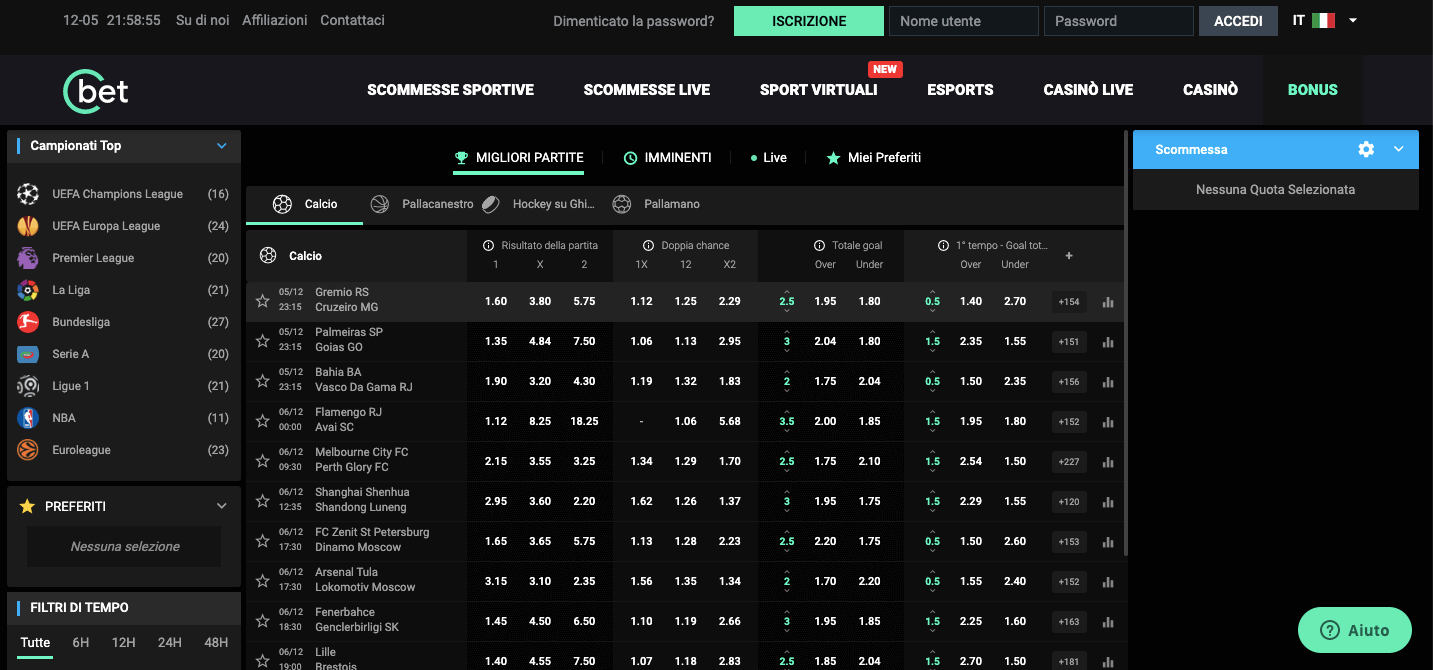The height and width of the screenshot is (670, 1433).
Task: Open NBA from the sidebar icon
Action: pyautogui.click(x=29, y=418)
